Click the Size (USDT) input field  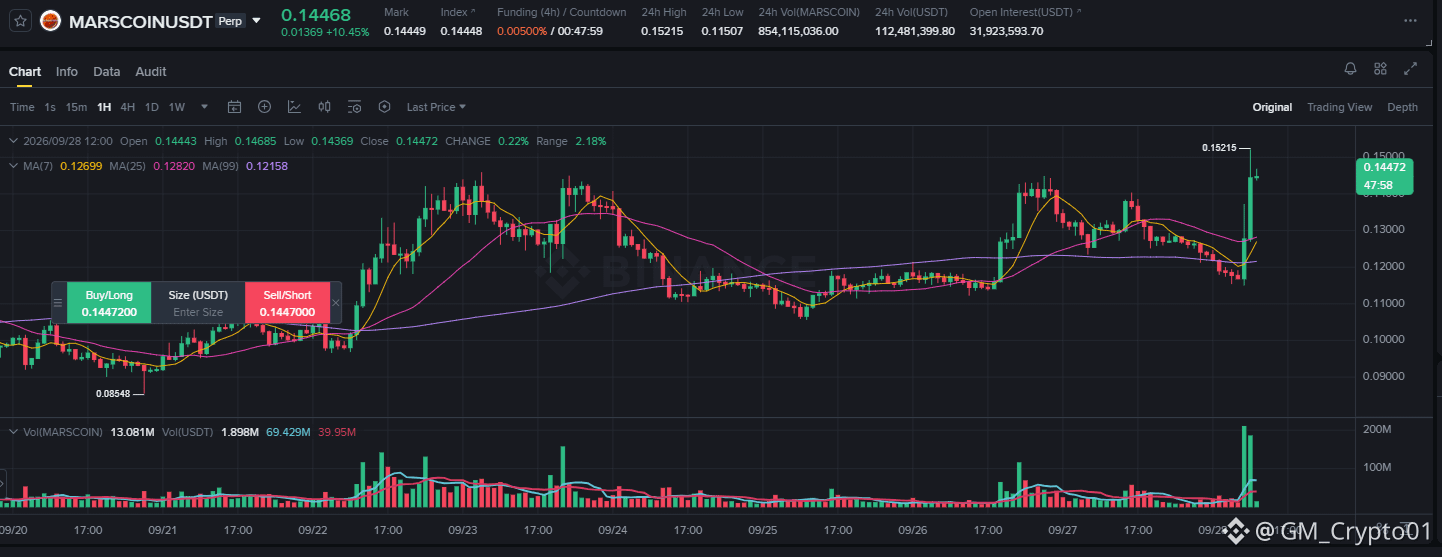(198, 312)
